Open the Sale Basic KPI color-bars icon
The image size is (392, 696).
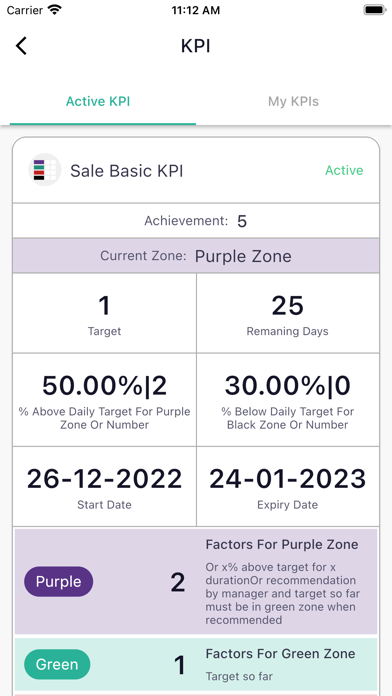click(x=45, y=170)
